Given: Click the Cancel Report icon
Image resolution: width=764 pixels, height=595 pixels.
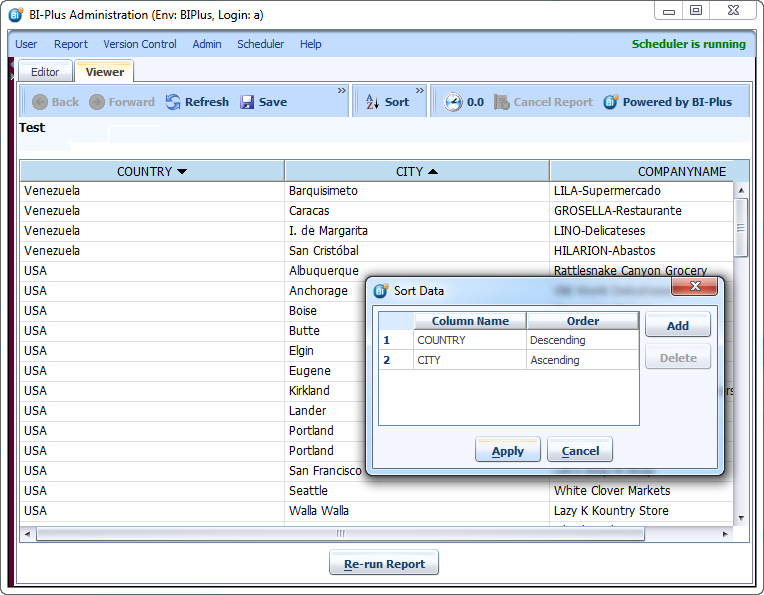Looking at the screenshot, I should click(x=502, y=102).
